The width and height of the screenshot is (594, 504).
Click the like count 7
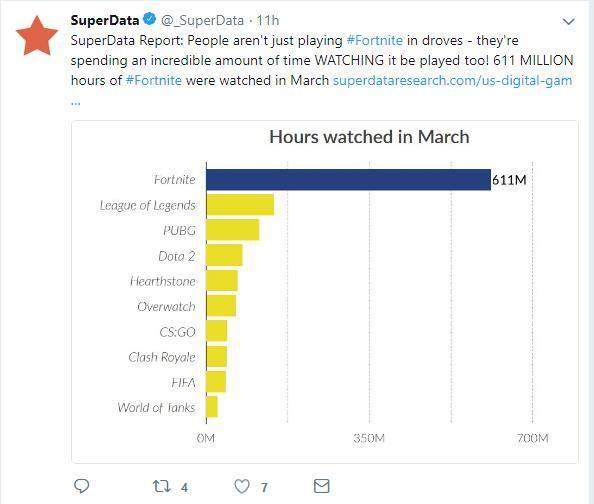(264, 487)
